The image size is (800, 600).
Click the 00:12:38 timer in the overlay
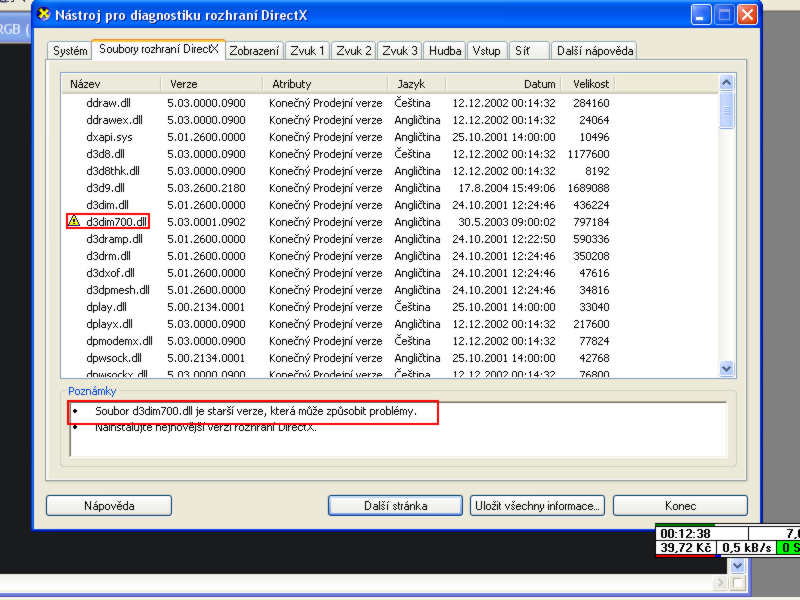point(685,534)
